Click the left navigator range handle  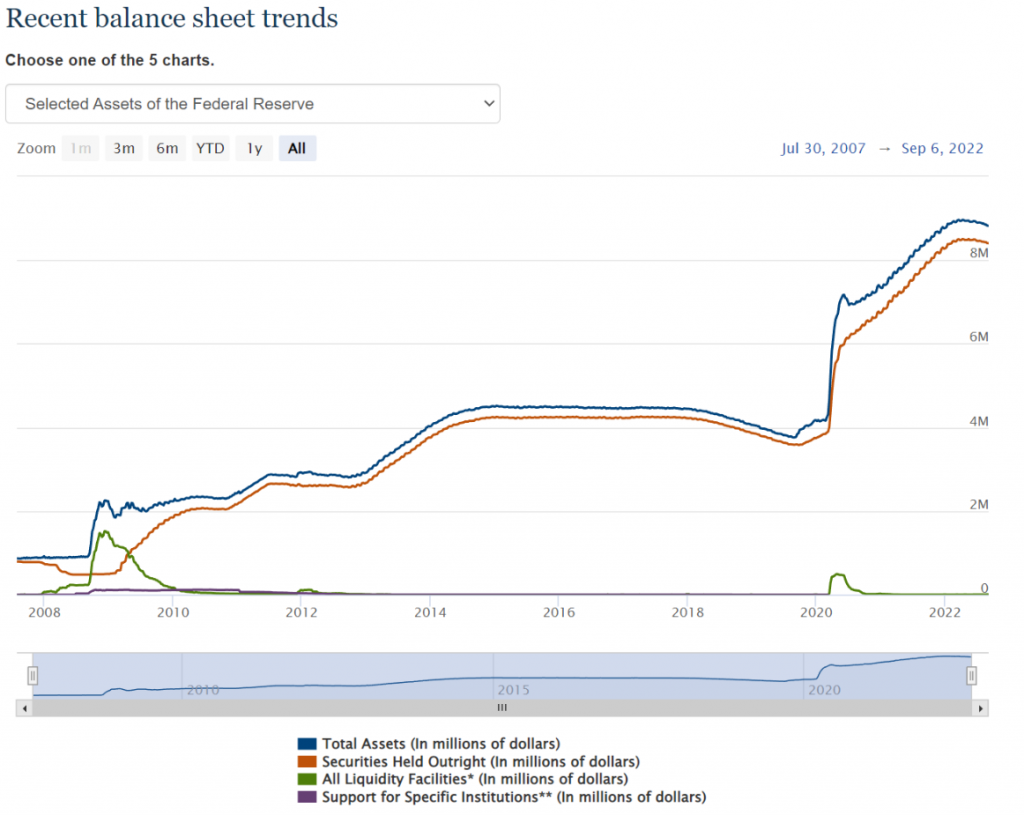[32, 677]
